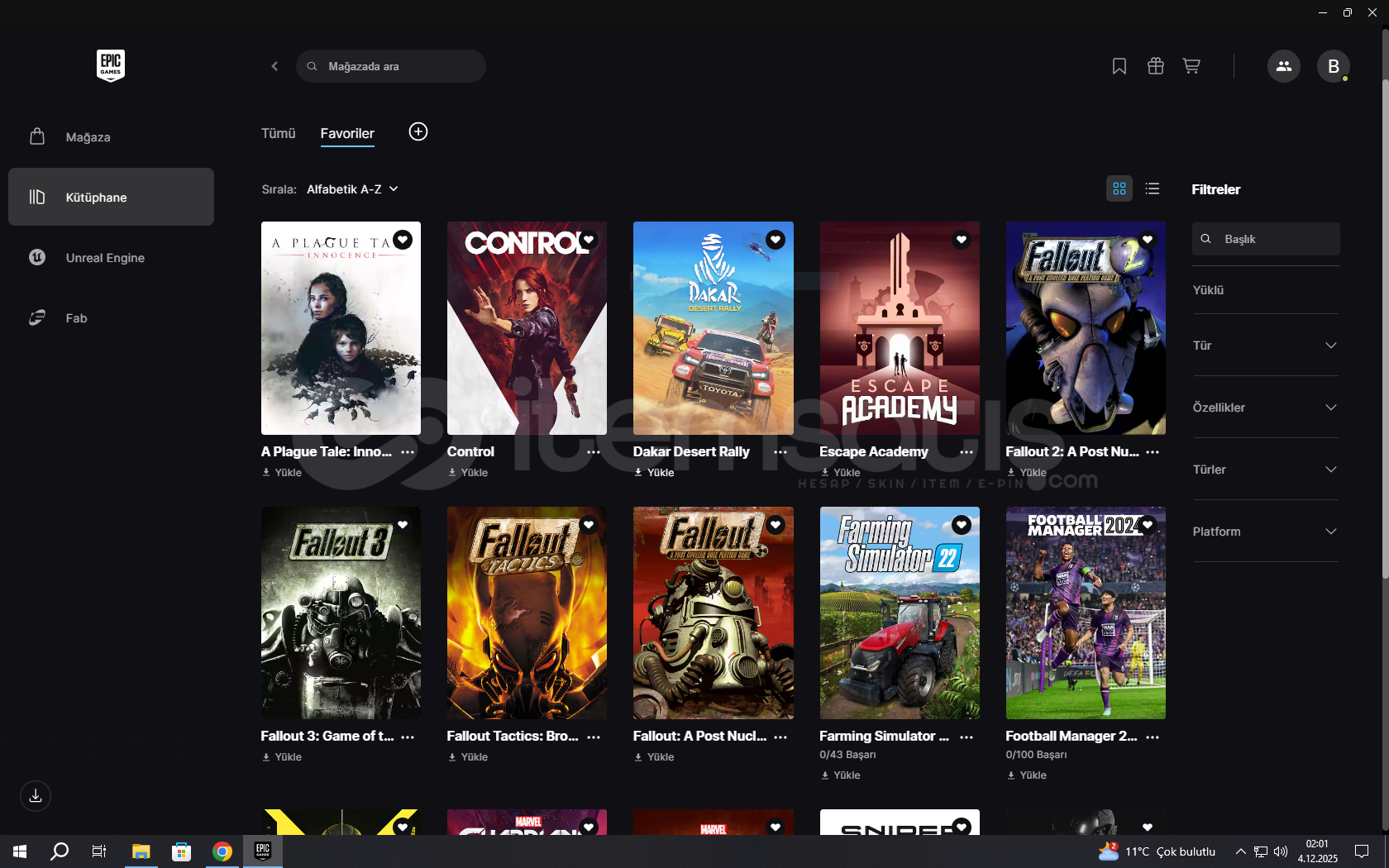Screen dimensions: 1389x868
Task: Unfavorite Control with heart icon
Action: (589, 240)
